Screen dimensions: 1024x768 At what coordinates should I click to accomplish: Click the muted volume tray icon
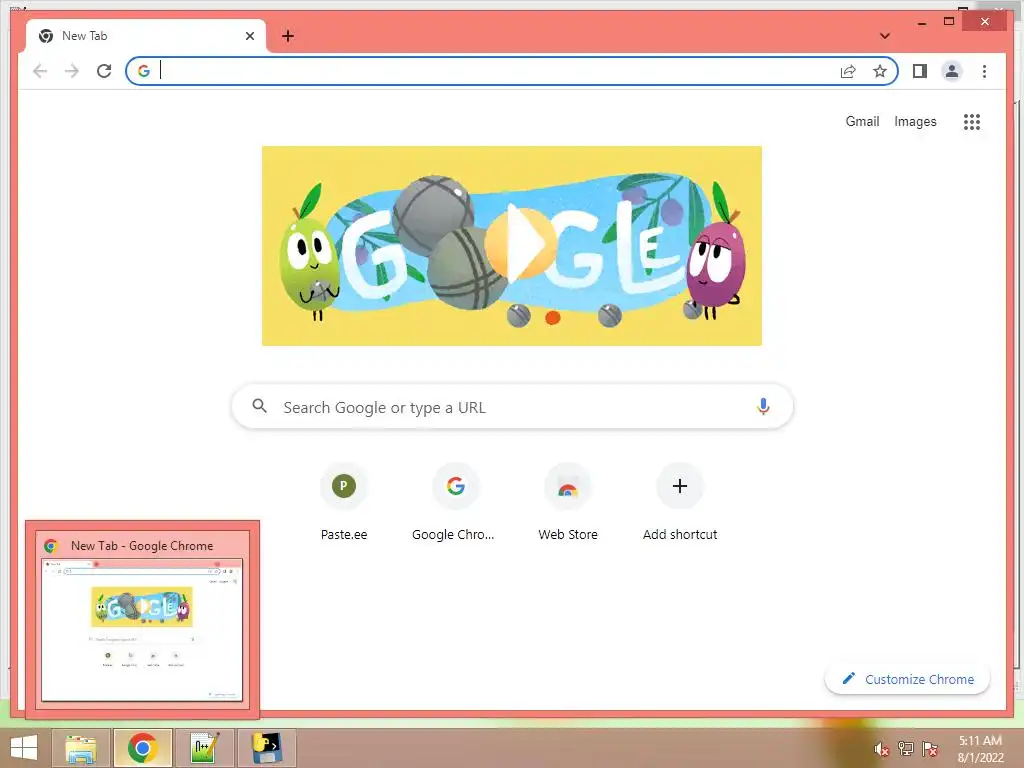pos(881,749)
